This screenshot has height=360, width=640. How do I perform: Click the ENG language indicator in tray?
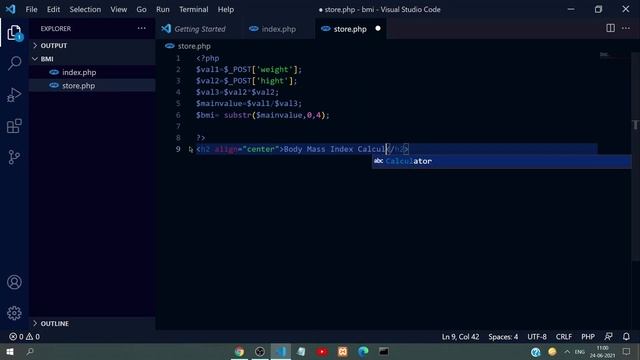580,351
